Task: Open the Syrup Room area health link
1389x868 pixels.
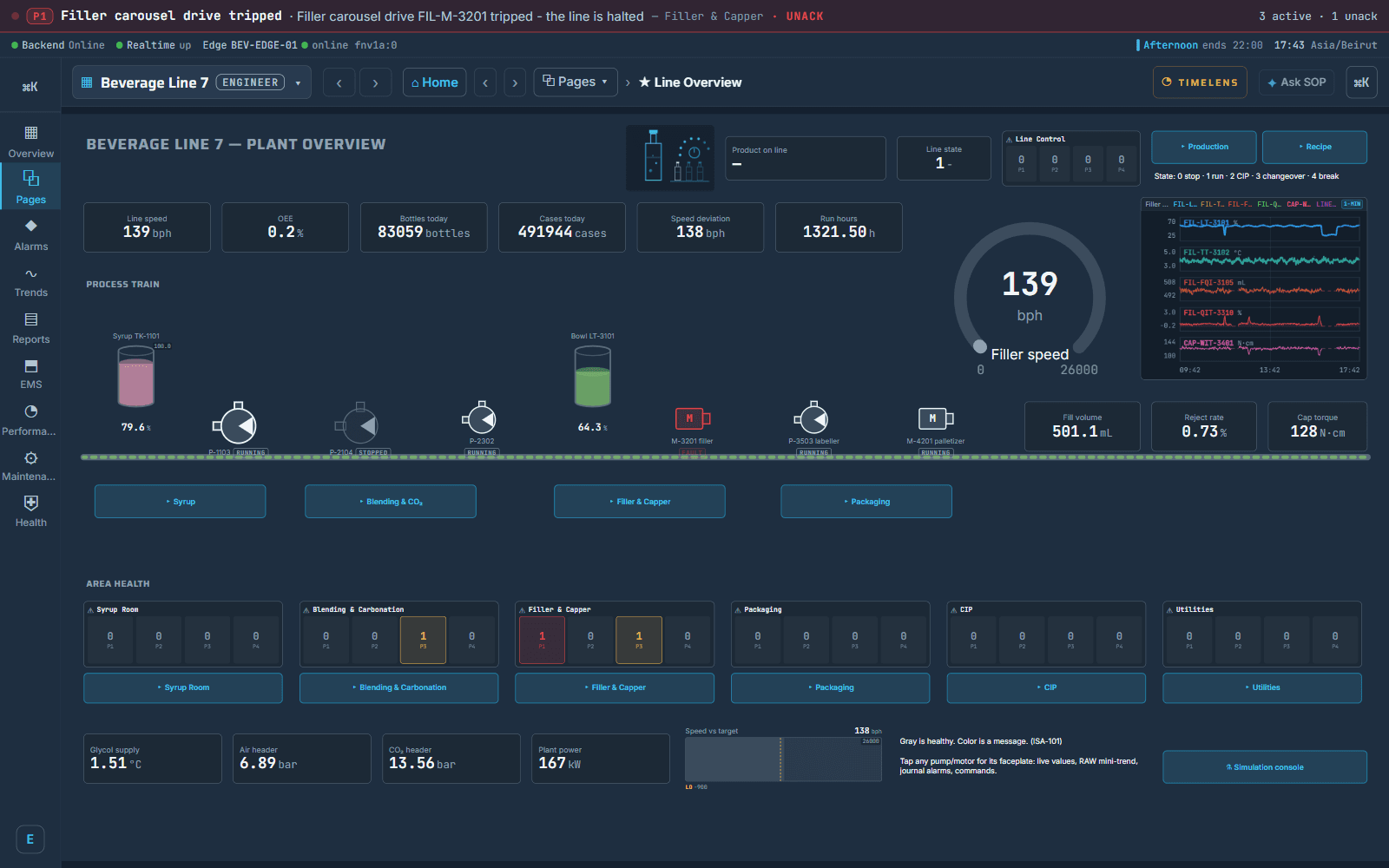Action: click(x=183, y=687)
